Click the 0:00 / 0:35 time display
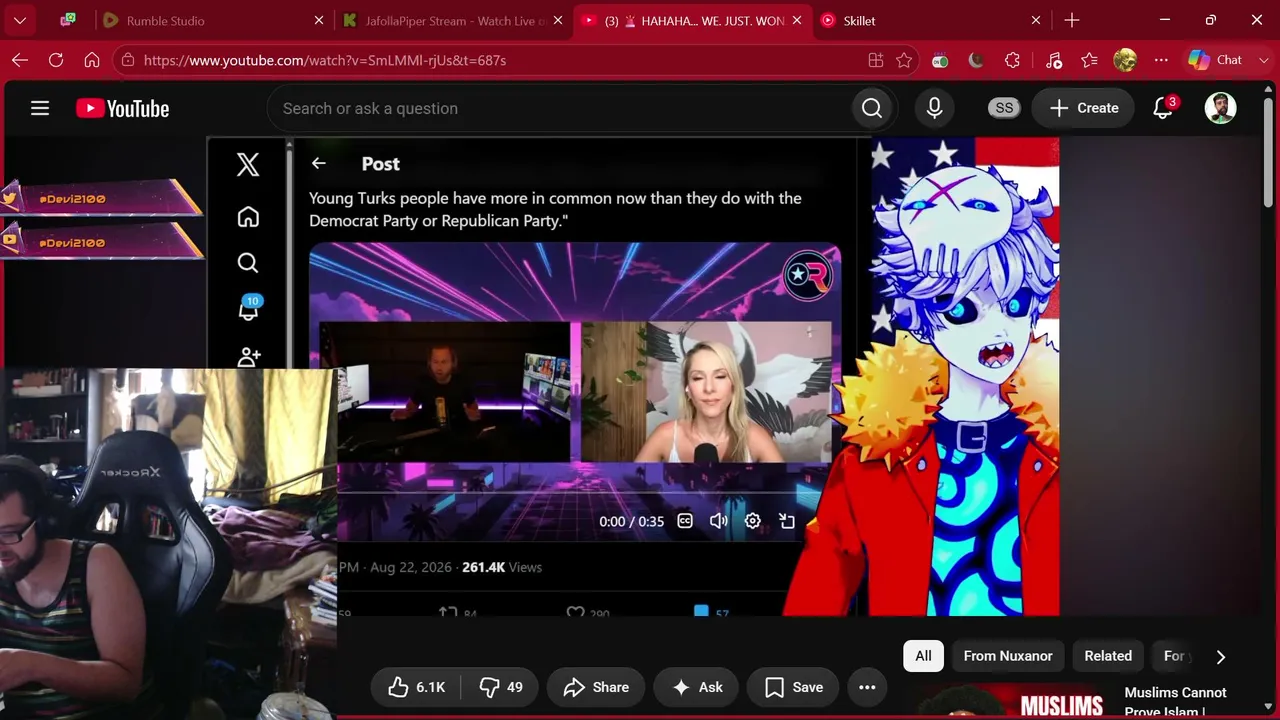This screenshot has height=720, width=1280. [631, 521]
